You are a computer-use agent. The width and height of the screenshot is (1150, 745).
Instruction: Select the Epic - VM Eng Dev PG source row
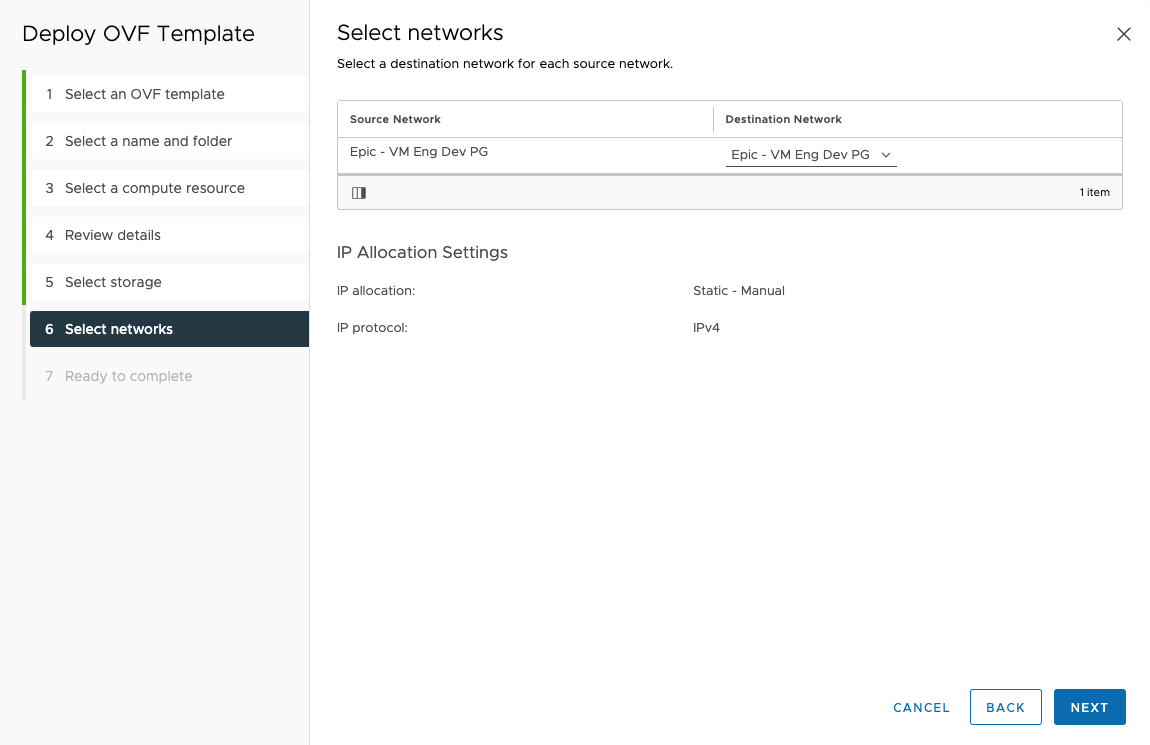pyautogui.click(x=419, y=152)
